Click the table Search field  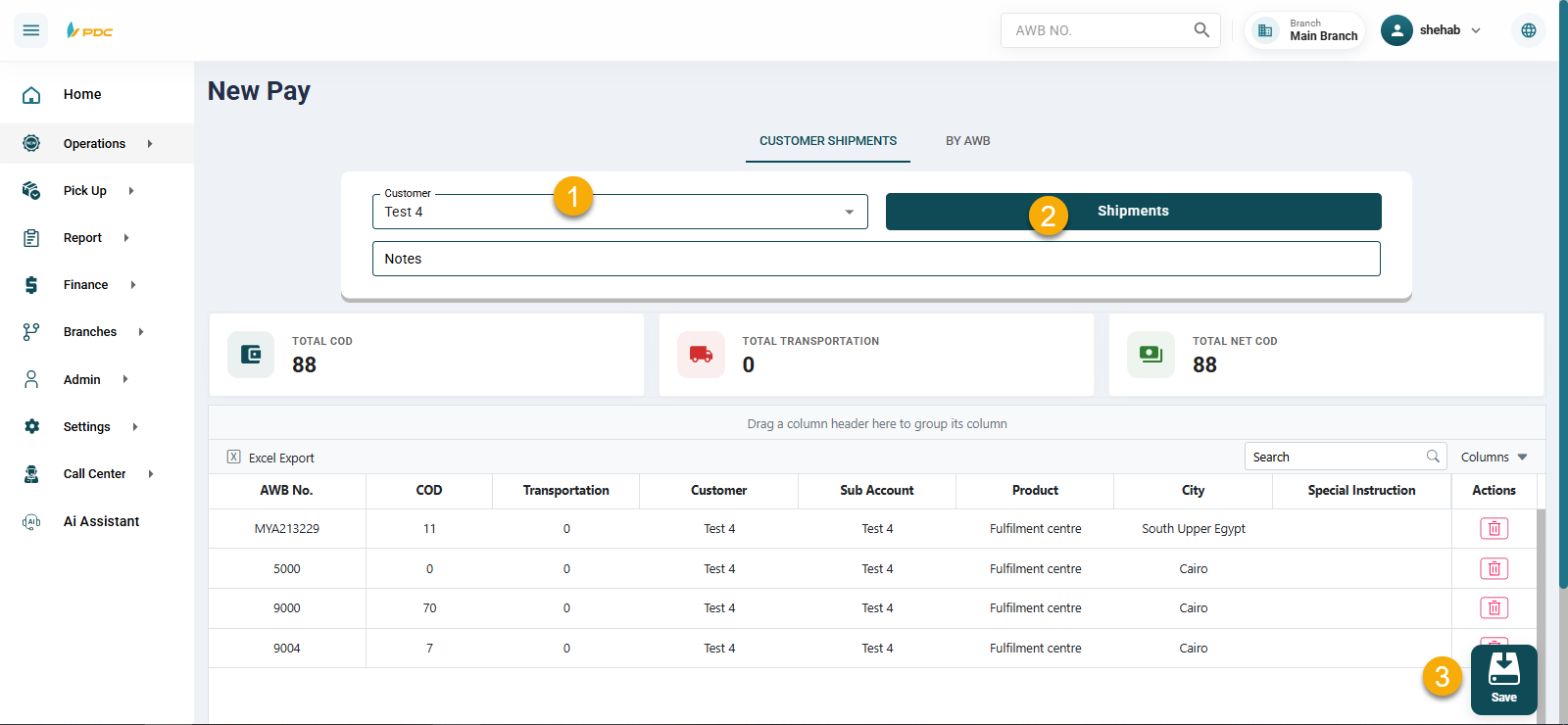(x=1337, y=458)
